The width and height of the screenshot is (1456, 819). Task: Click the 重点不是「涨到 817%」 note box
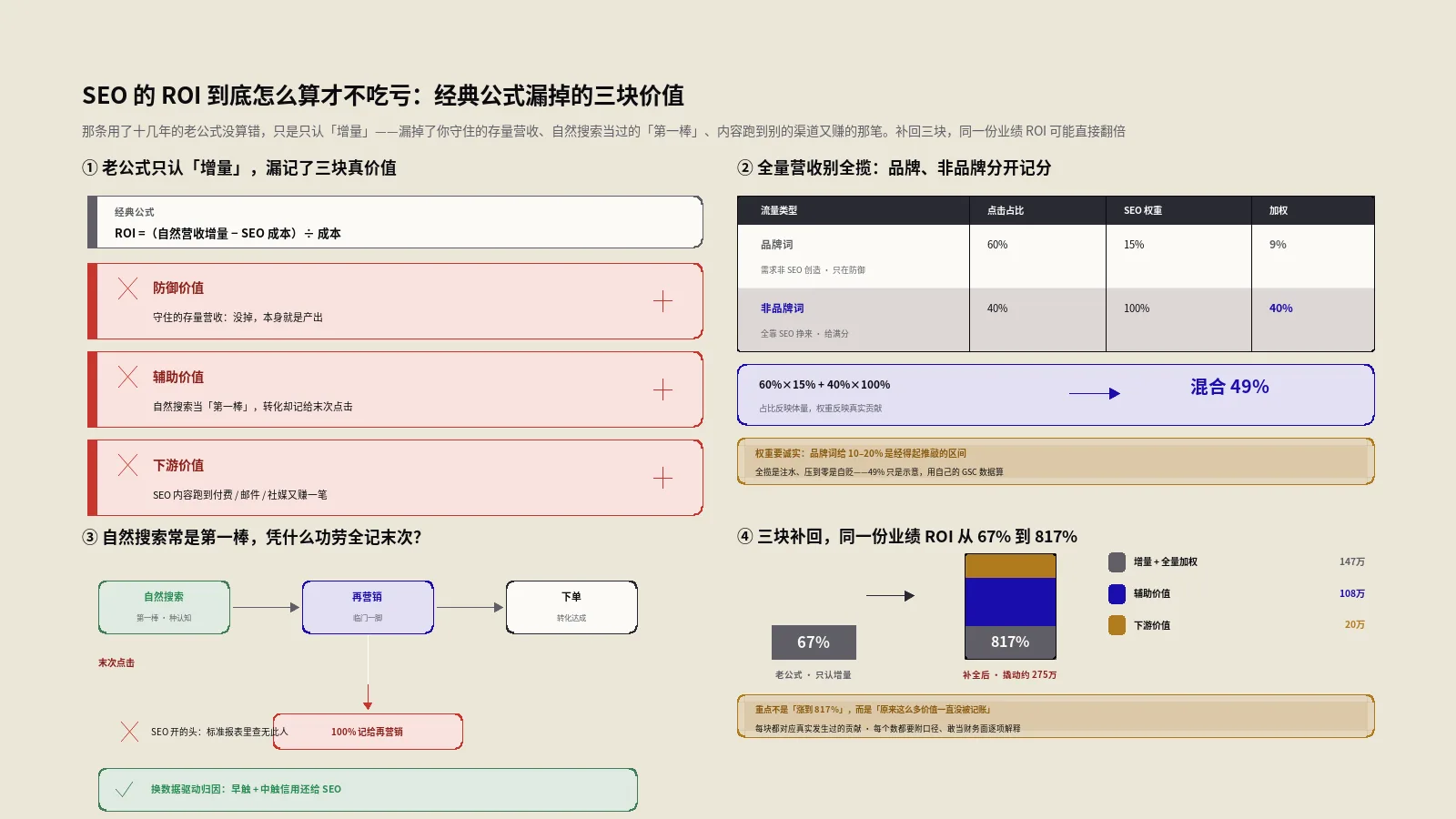pyautogui.click(x=1056, y=717)
